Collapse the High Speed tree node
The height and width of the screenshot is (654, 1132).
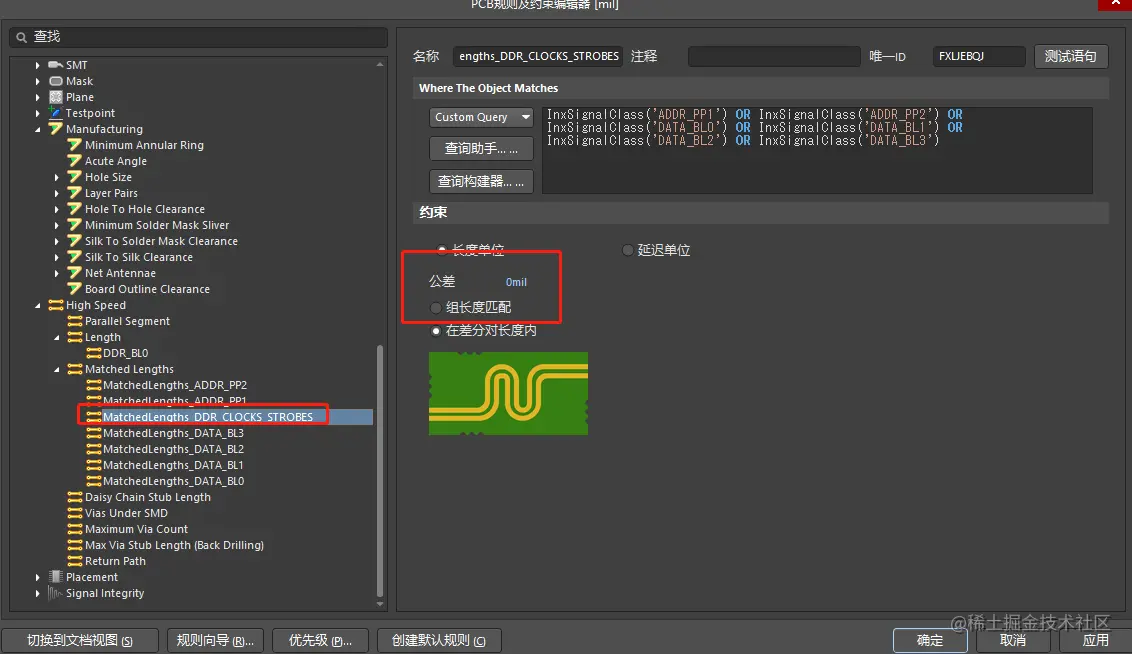(x=38, y=305)
